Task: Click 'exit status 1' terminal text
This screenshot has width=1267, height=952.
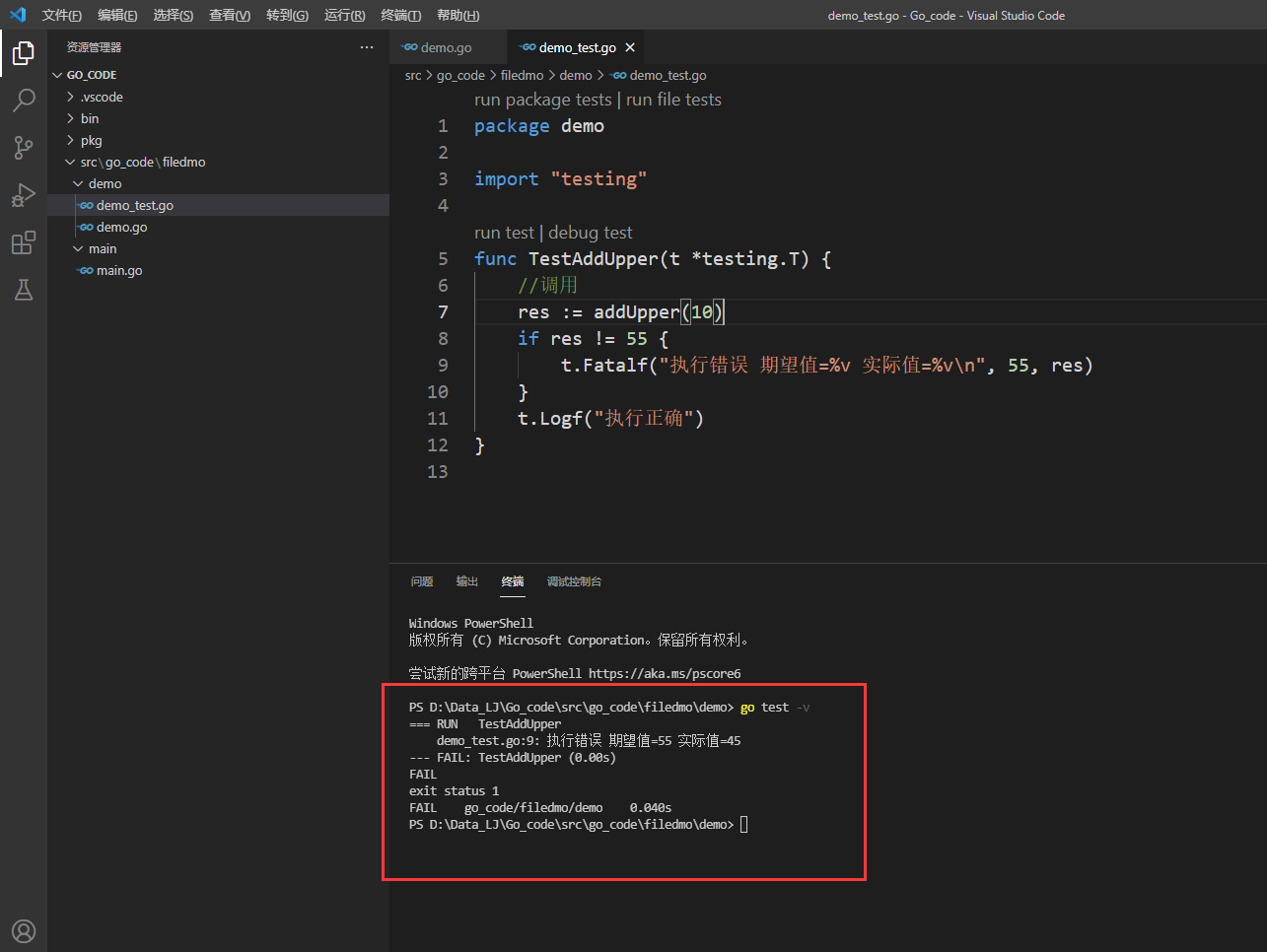Action: [x=454, y=791]
